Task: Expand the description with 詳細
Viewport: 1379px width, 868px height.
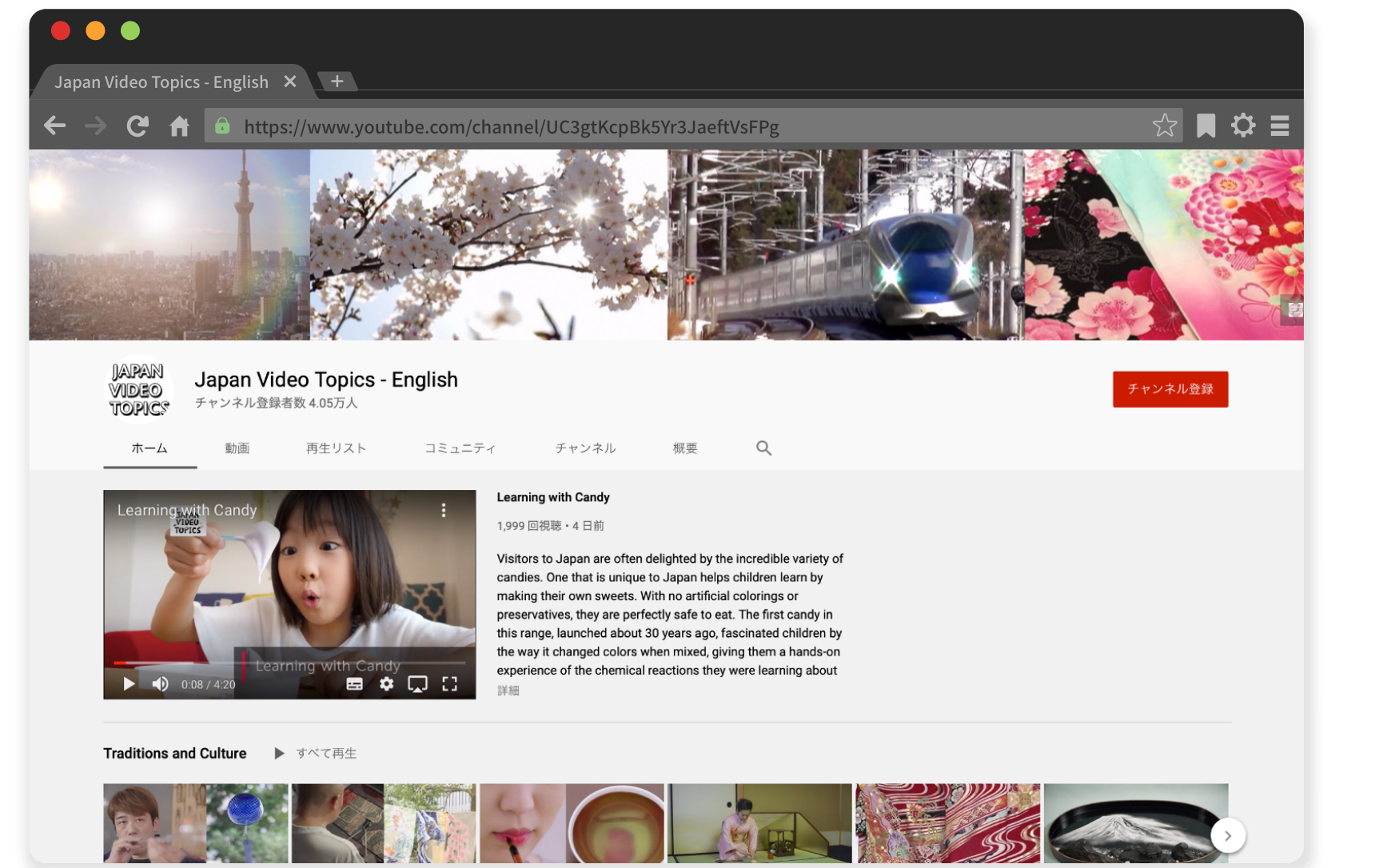Action: click(508, 691)
